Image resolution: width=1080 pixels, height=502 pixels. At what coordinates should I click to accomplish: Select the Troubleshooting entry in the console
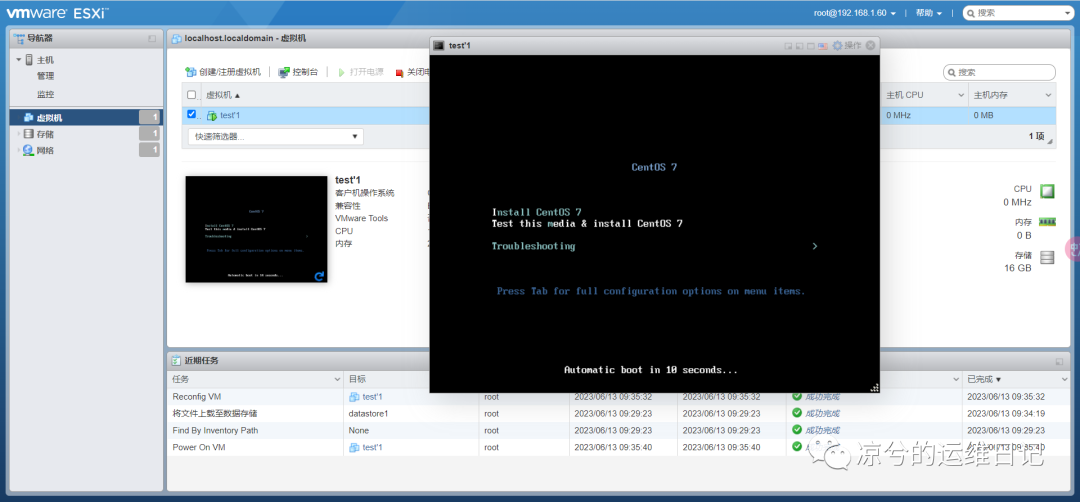click(x=533, y=246)
